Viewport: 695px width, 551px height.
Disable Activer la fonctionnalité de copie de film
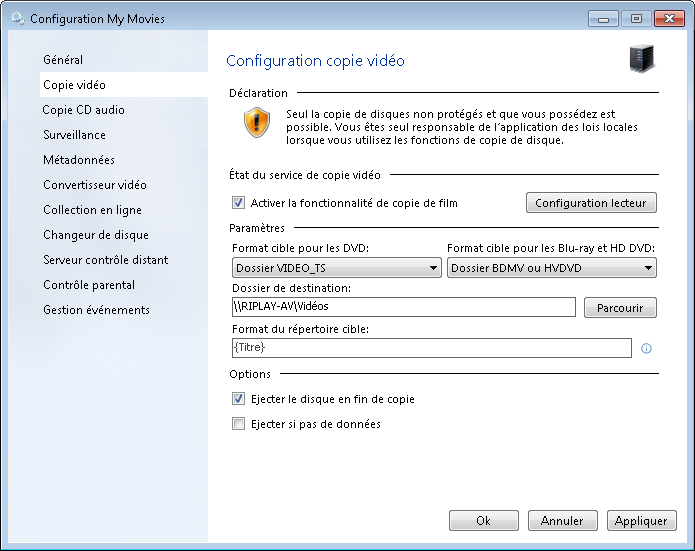pyautogui.click(x=238, y=203)
